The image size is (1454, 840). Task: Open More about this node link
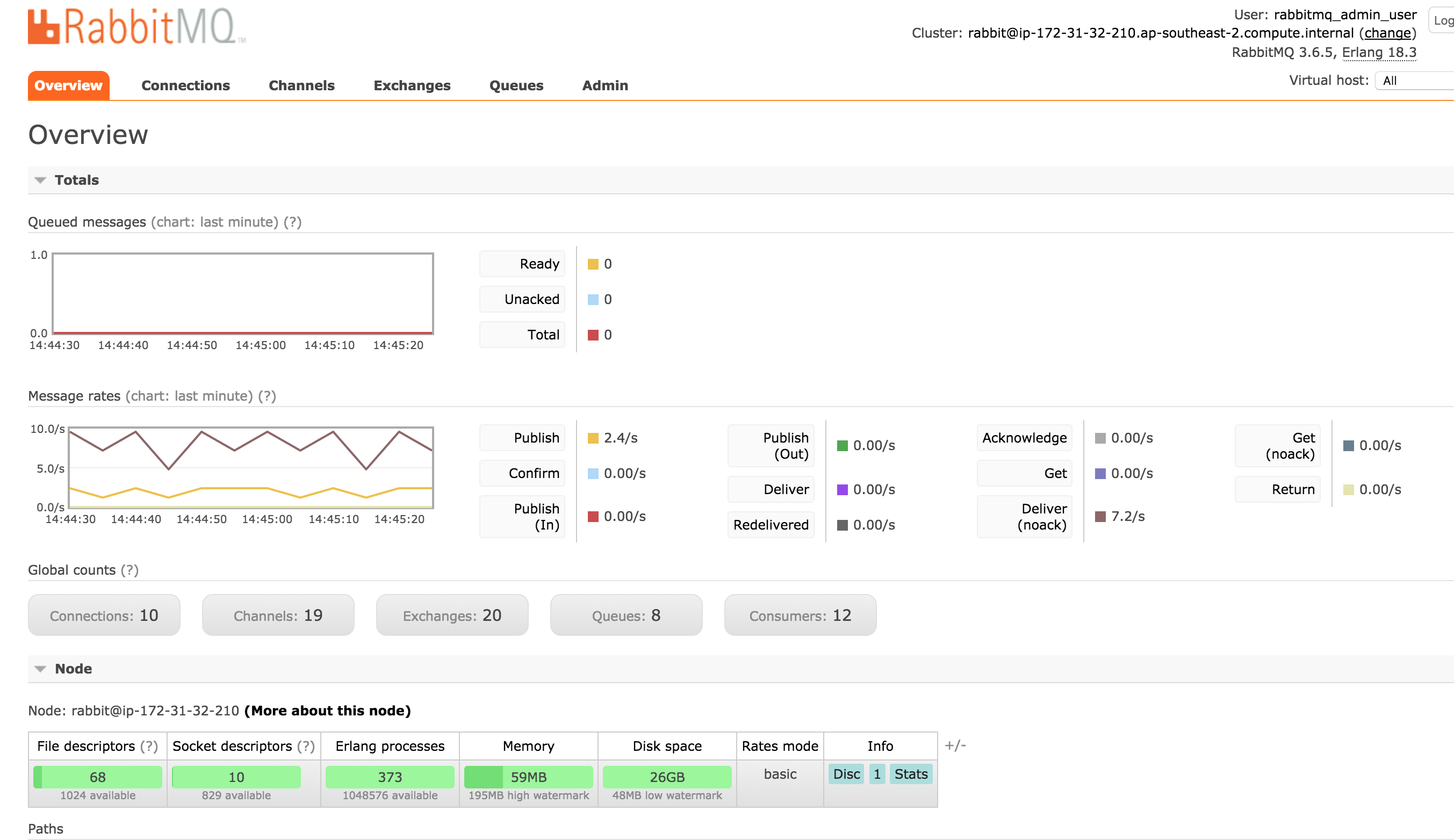click(x=327, y=711)
